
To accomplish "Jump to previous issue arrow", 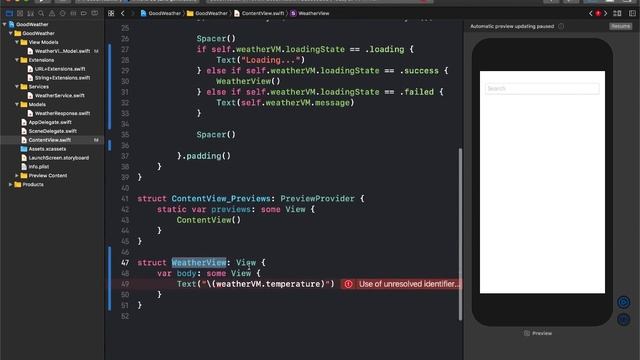I will (590, 13).
